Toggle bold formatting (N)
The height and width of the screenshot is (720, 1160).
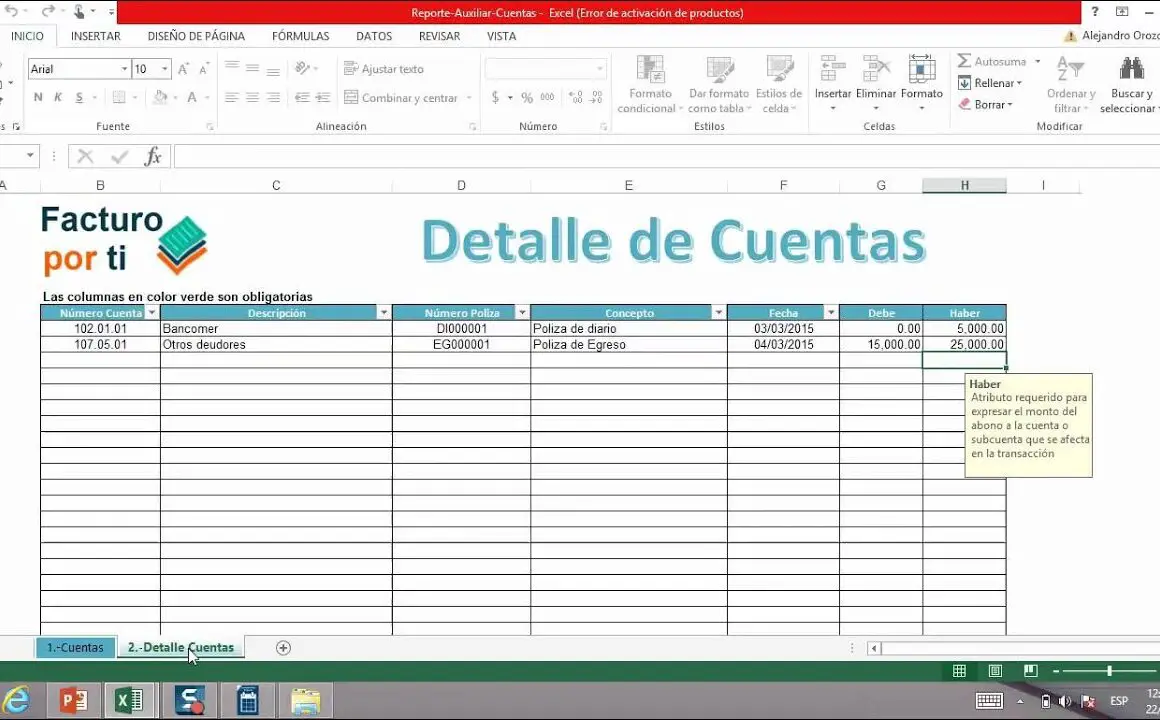pyautogui.click(x=38, y=98)
